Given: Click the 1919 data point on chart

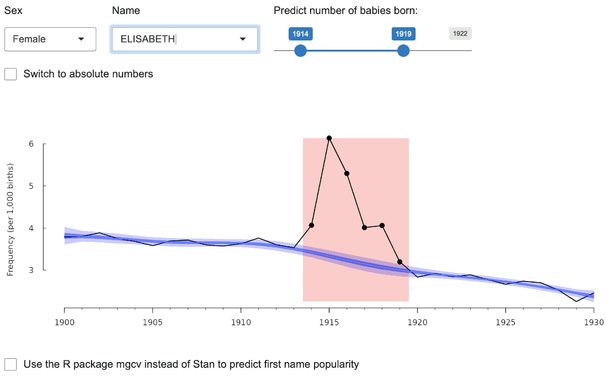Looking at the screenshot, I should [400, 262].
